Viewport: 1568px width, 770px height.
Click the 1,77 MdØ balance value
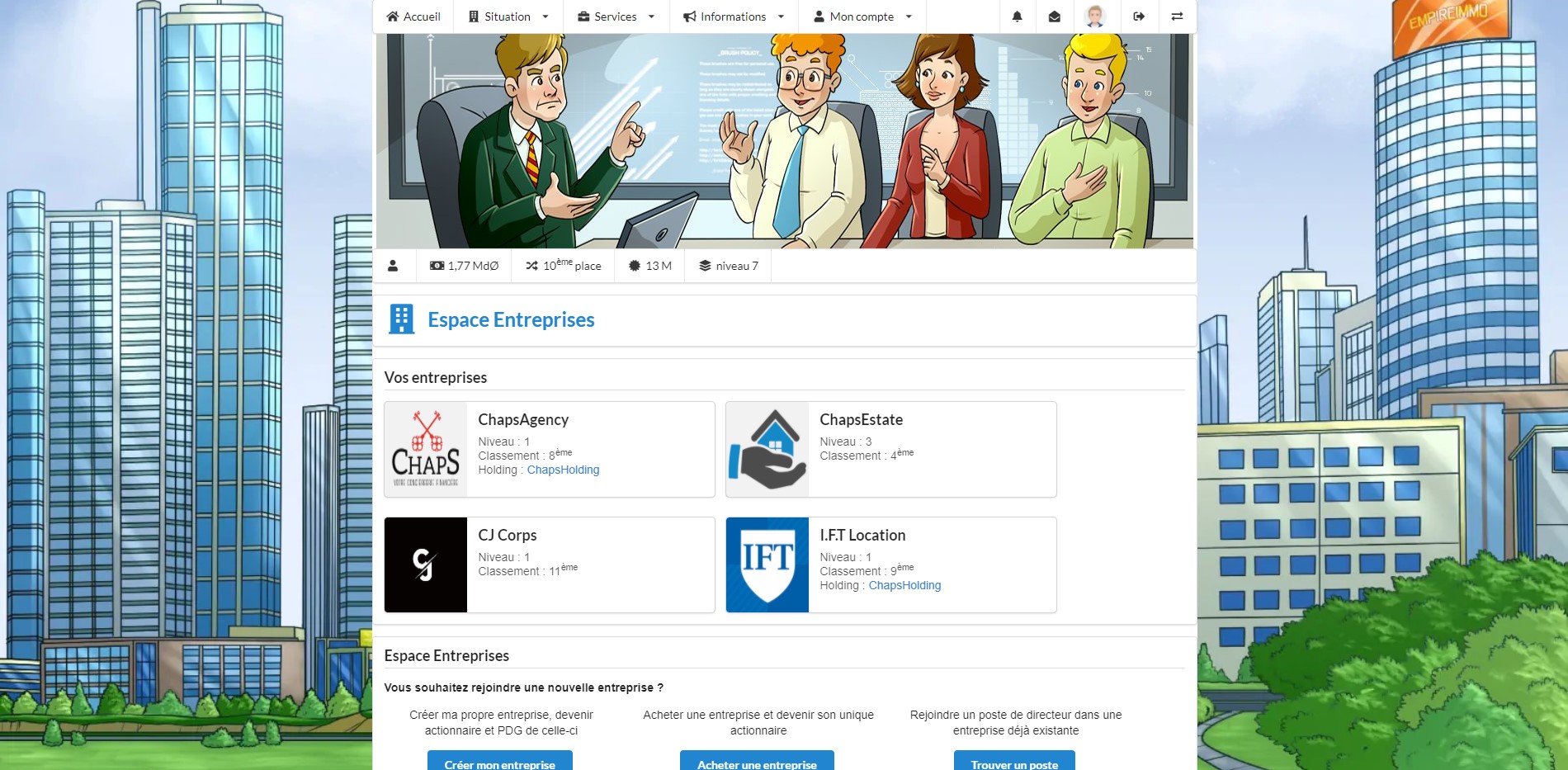[473, 266]
